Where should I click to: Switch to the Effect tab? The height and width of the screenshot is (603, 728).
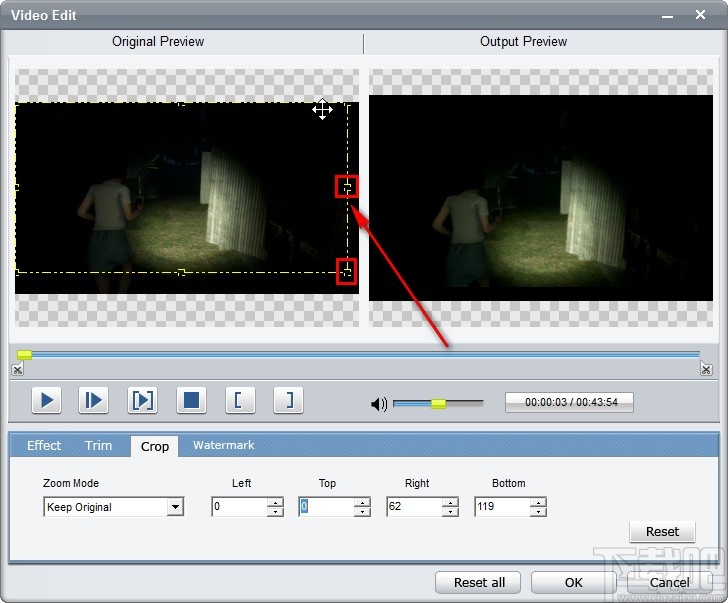pyautogui.click(x=44, y=446)
